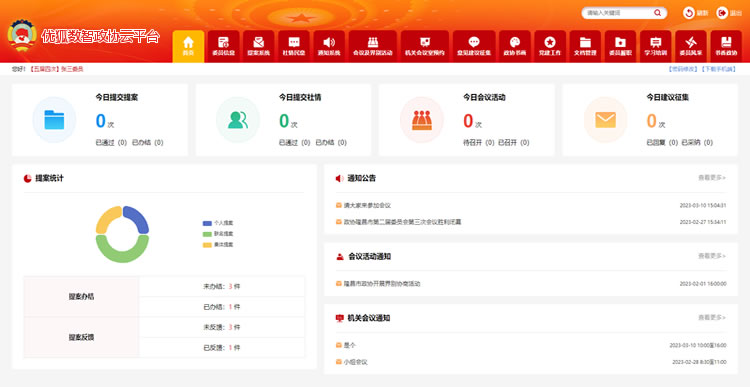The image size is (750, 387).
Task: Open the 是个 meeting notice
Action: pyautogui.click(x=350, y=345)
